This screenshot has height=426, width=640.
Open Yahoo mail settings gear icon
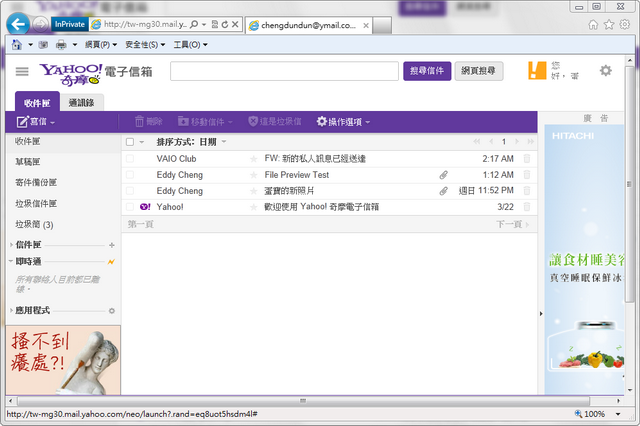pos(606,71)
